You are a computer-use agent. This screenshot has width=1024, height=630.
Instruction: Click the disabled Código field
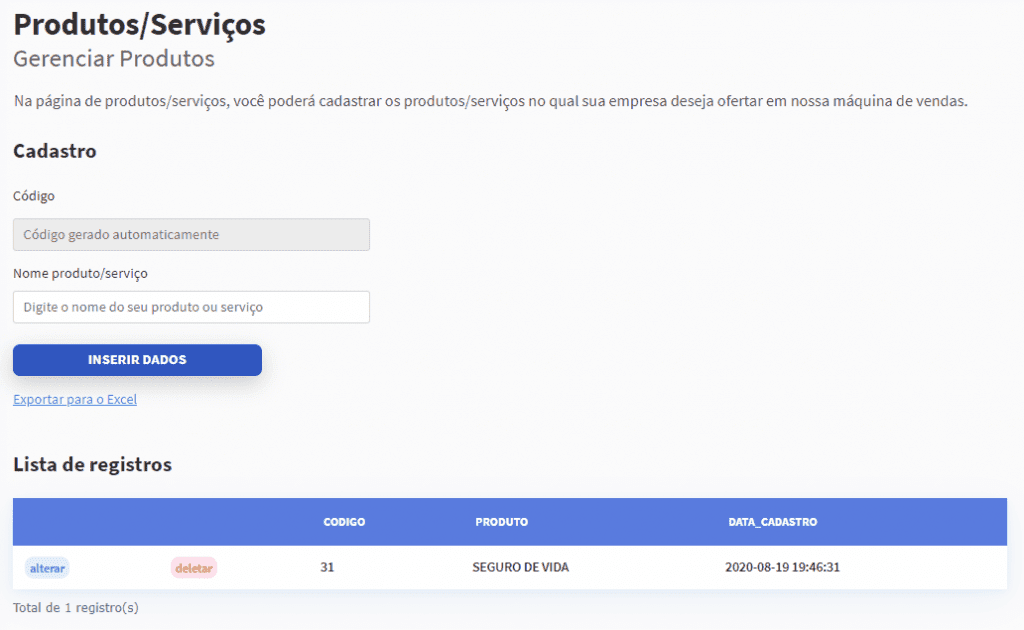click(191, 234)
